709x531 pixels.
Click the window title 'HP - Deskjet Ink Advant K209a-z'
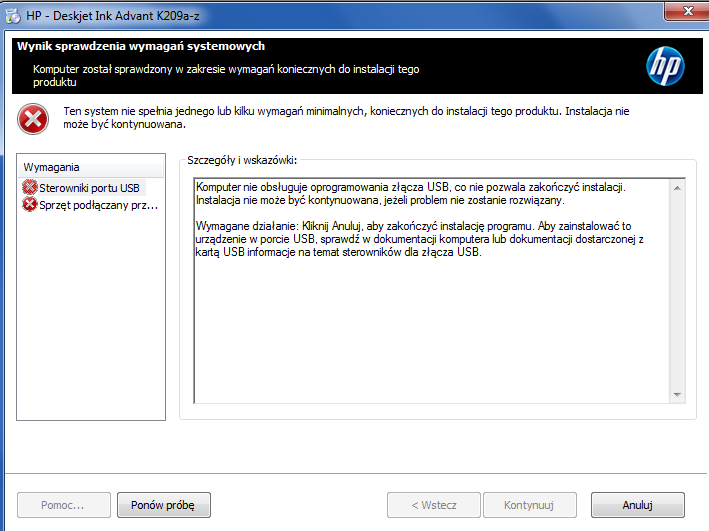[113, 16]
